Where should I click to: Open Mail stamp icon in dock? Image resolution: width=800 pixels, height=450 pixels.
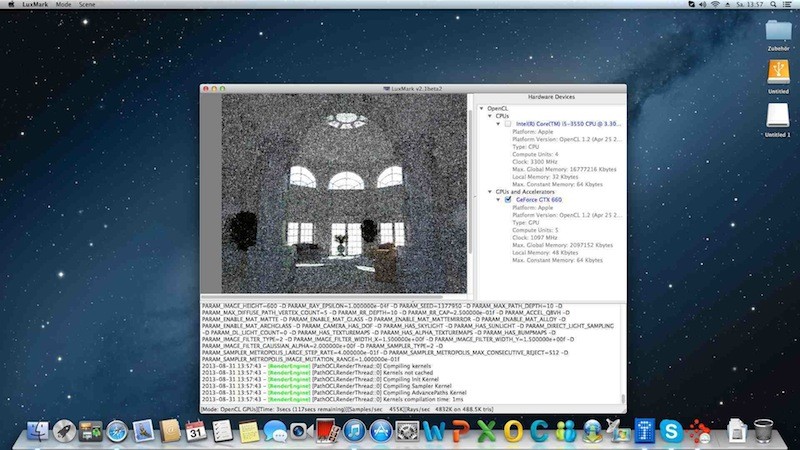[144, 431]
